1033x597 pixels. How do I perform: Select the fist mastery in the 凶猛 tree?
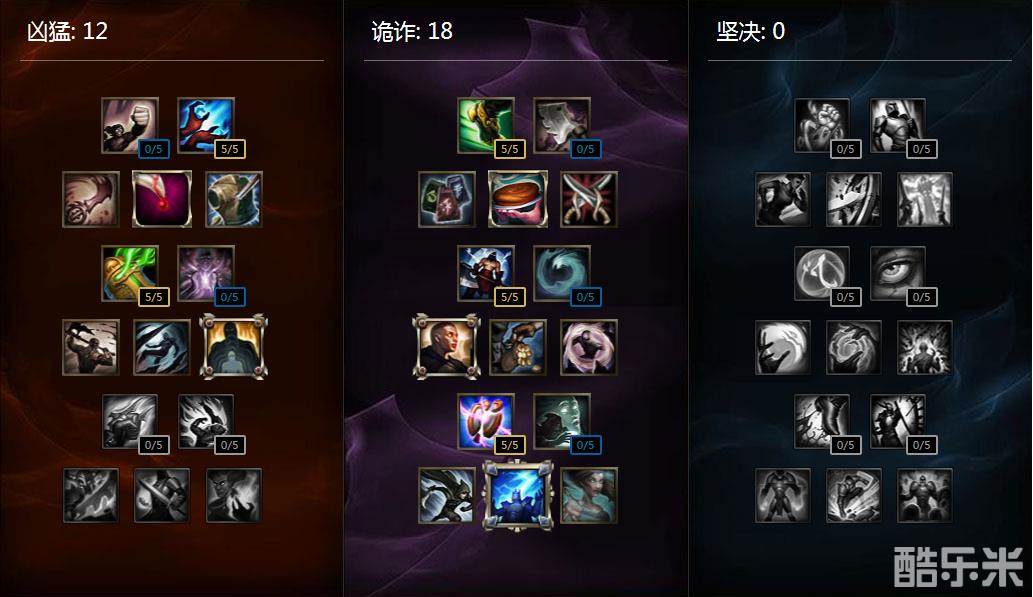130,126
